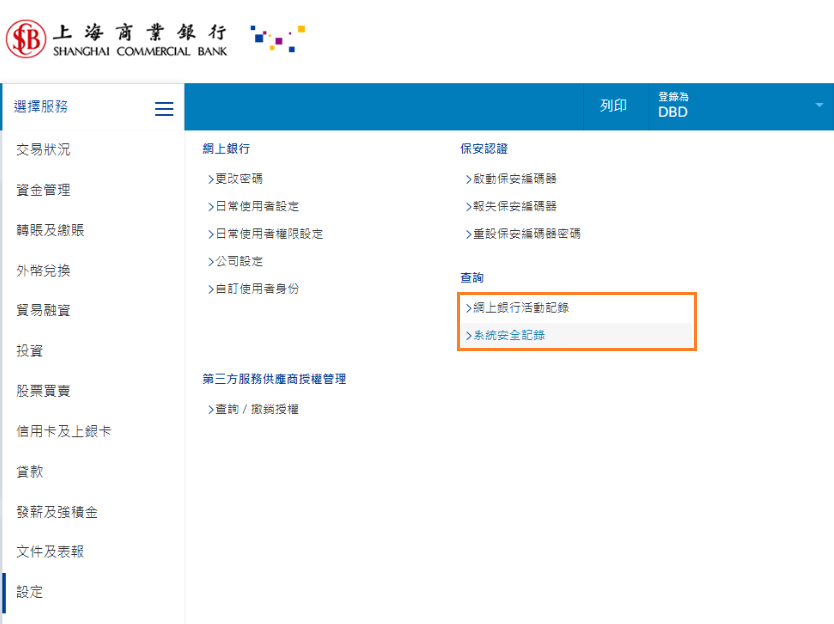Click 查詢 / 撤銷授權 link
The image size is (834, 624).
[255, 409]
